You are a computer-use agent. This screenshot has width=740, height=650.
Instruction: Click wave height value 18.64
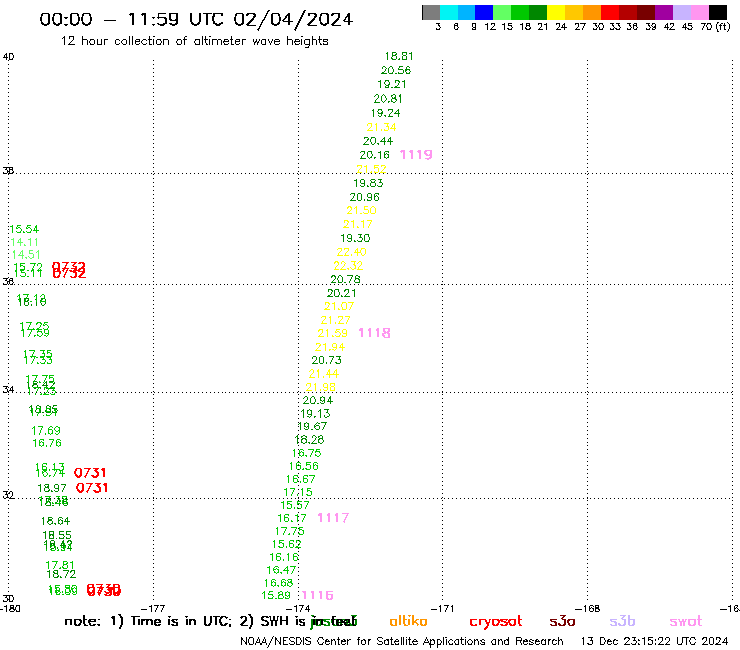pos(55,521)
